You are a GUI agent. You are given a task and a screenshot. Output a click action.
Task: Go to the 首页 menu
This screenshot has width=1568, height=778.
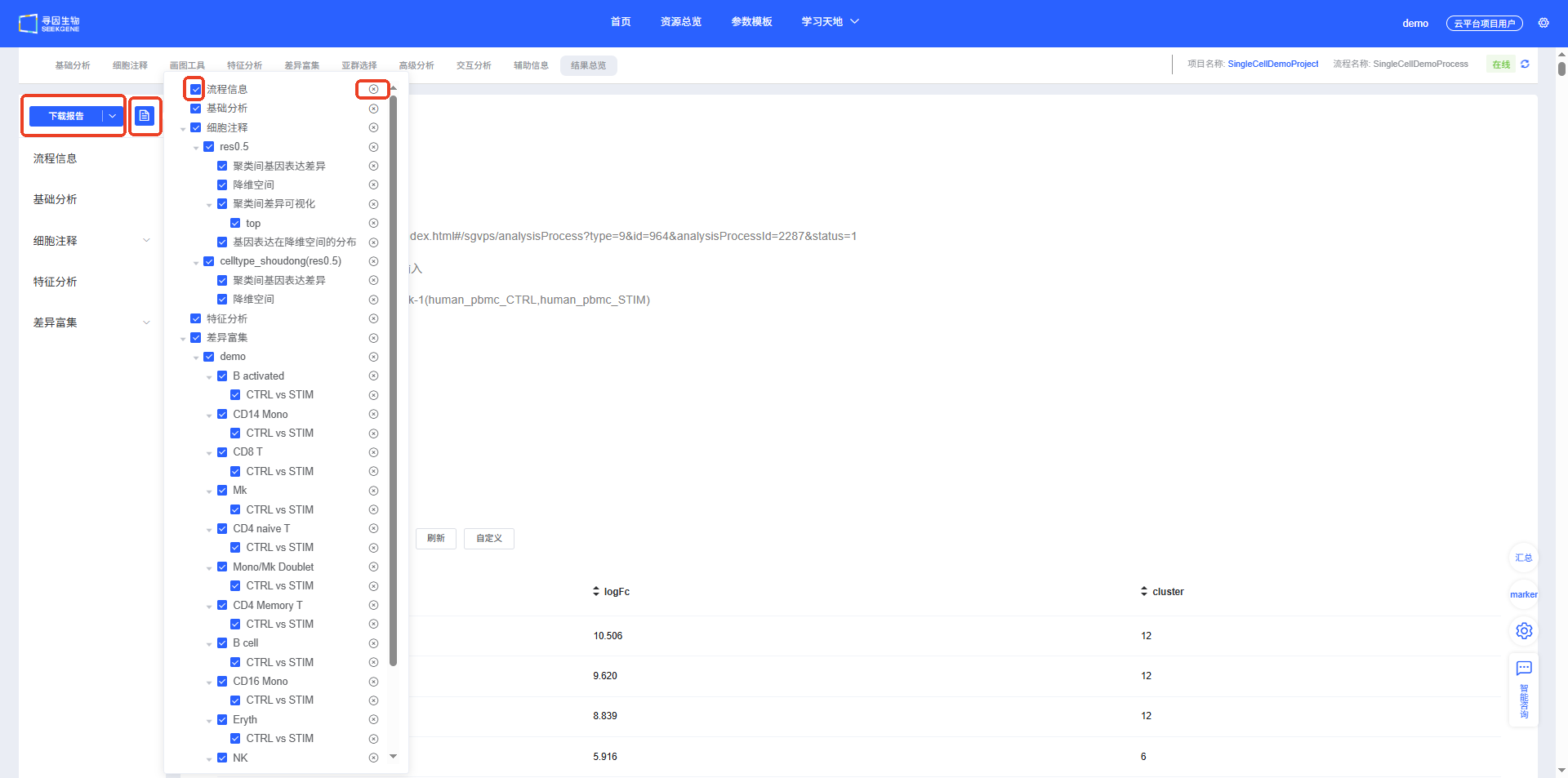tap(621, 22)
